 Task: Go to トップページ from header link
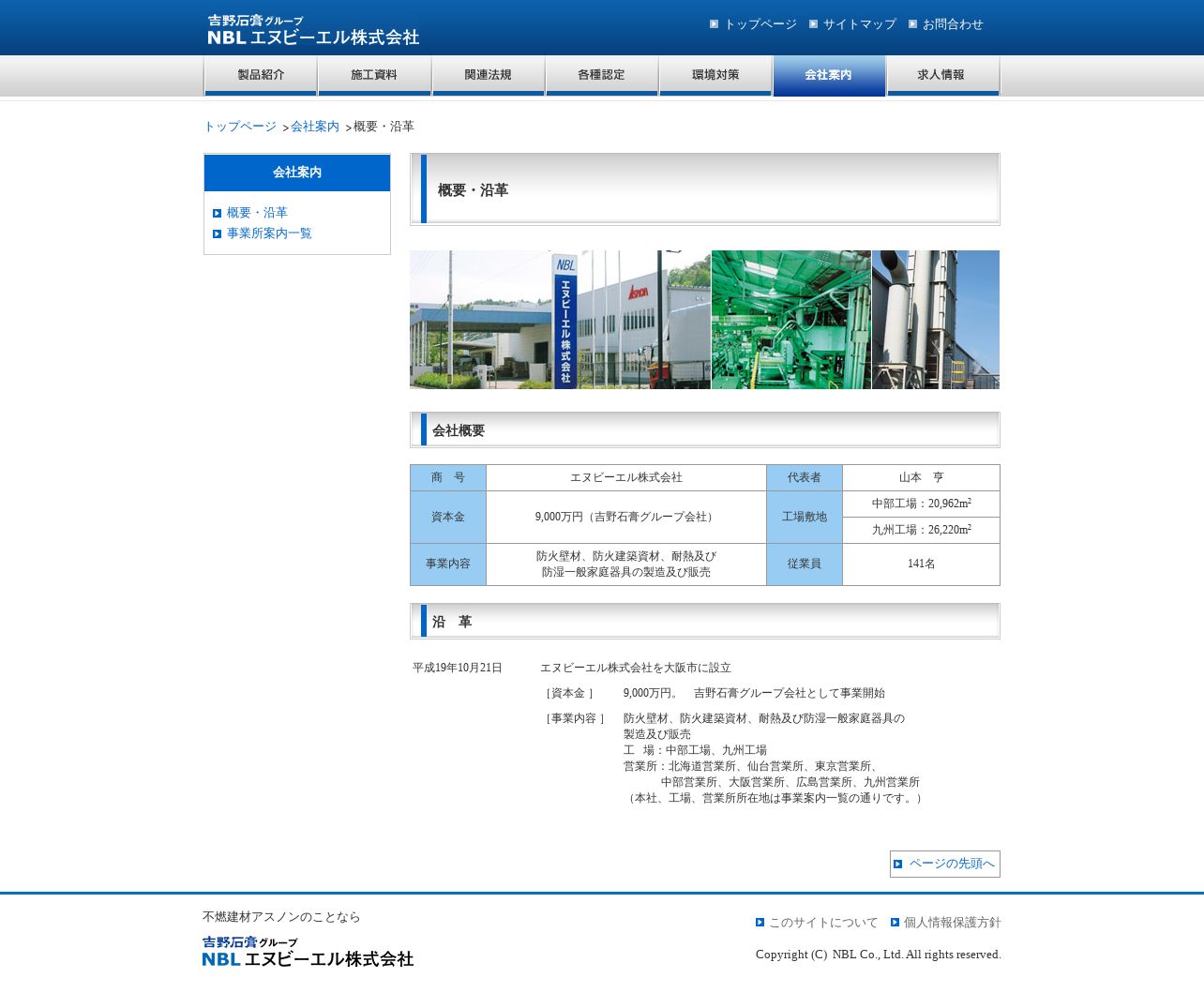point(760,24)
